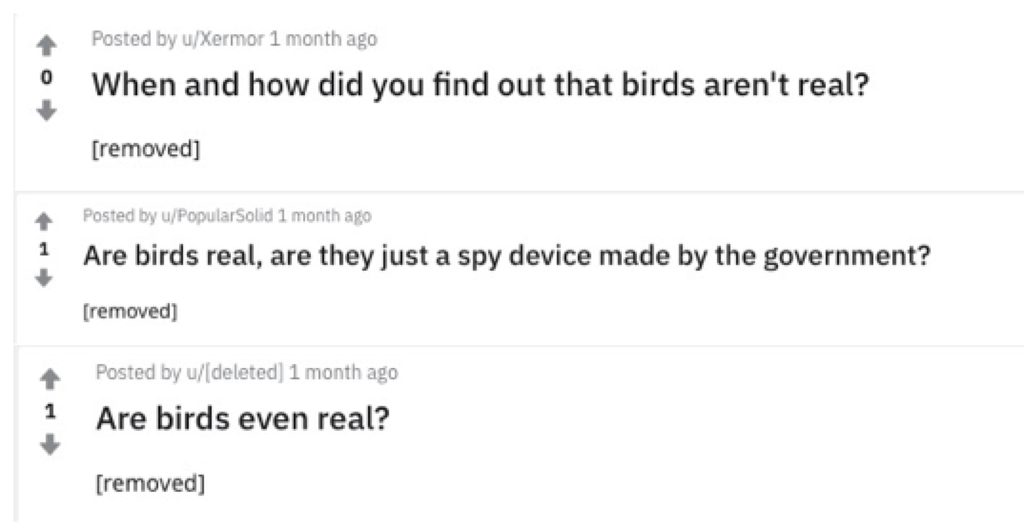The width and height of the screenshot is (1024, 528).
Task: Open 'When and how did you find out' post
Action: [x=480, y=84]
